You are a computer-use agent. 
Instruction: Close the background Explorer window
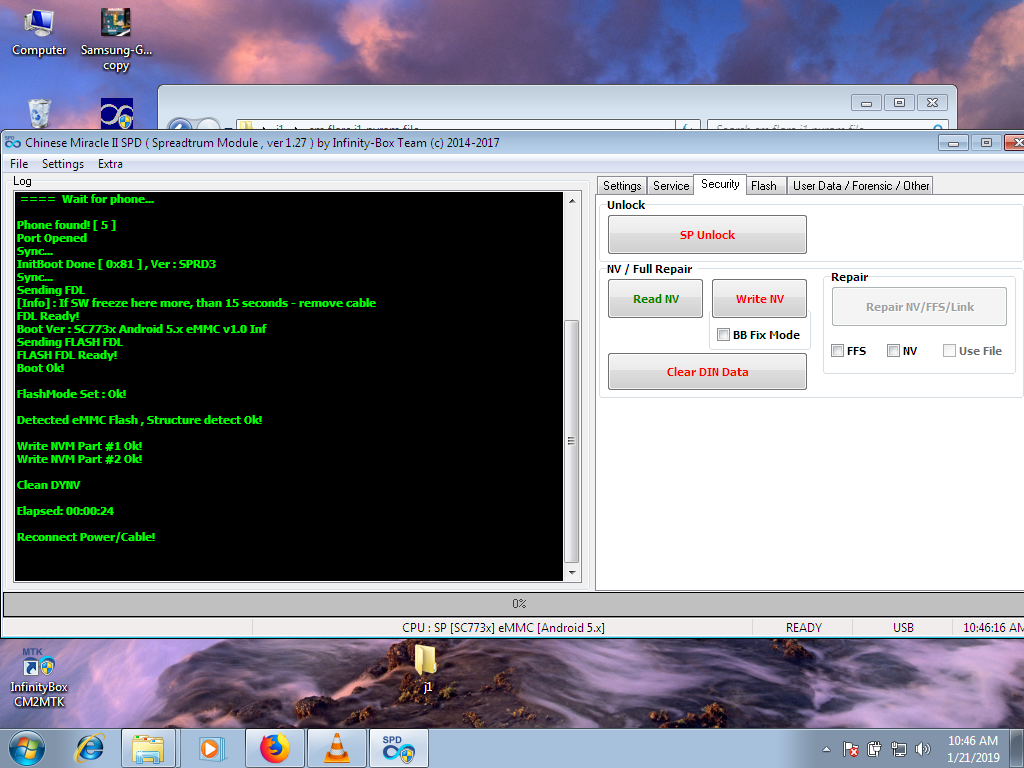933,103
